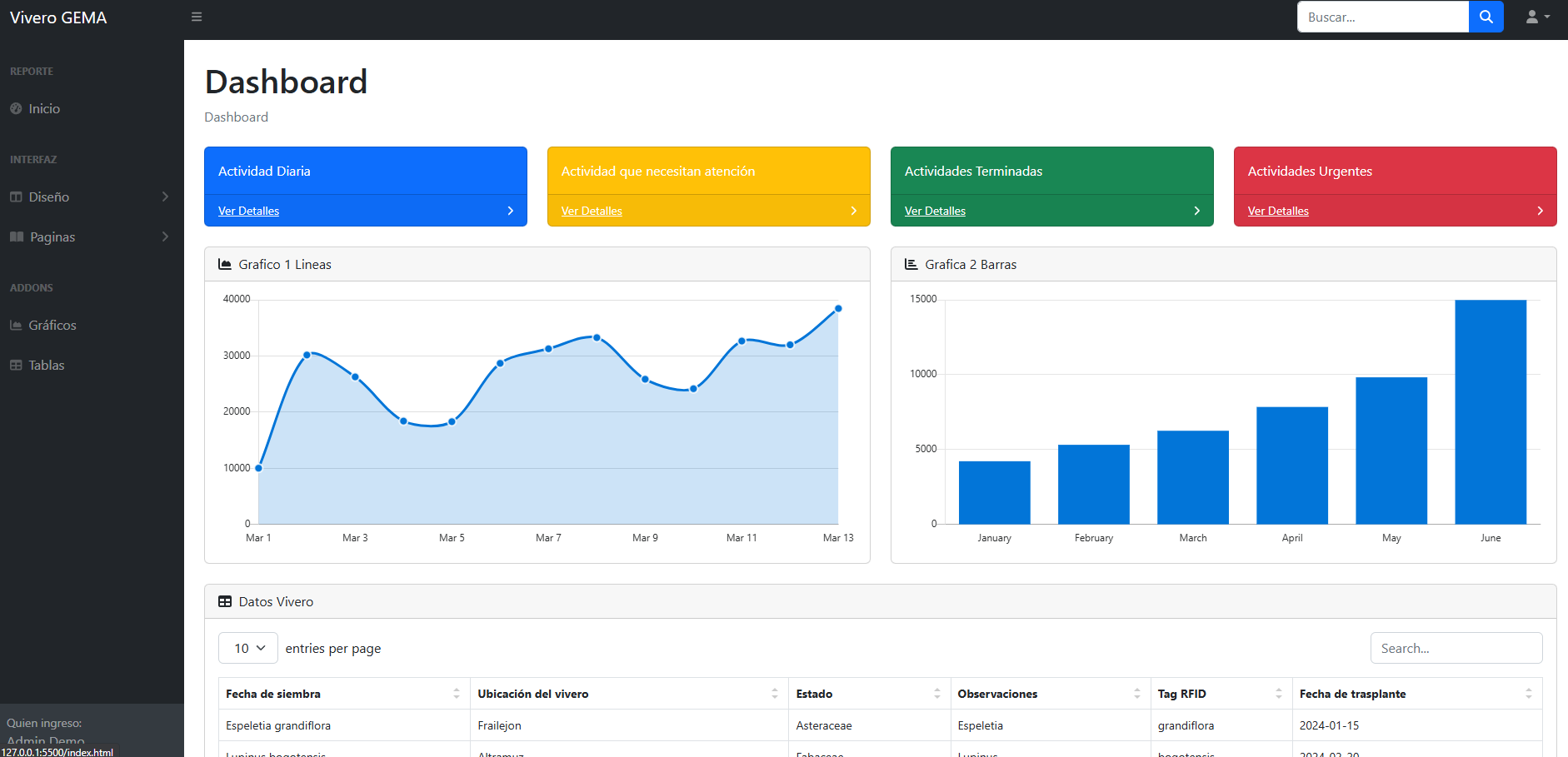Screen dimensions: 1568x757
Task: Click the area chart icon by Grafico 1 Lineas
Action: (225, 264)
